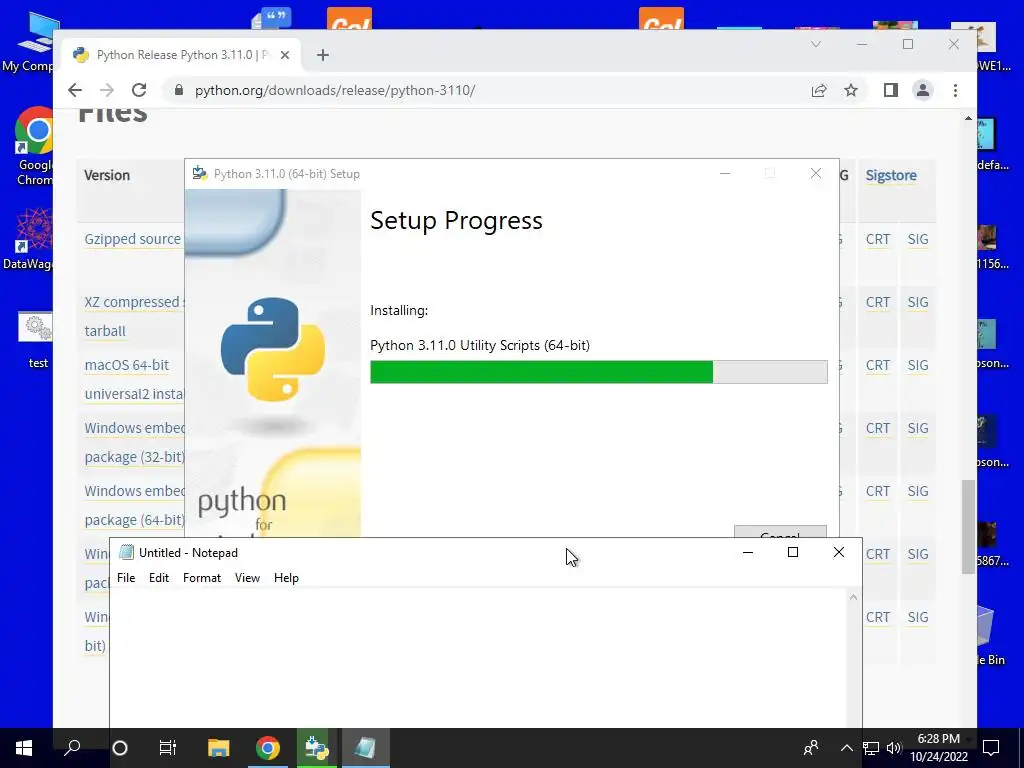Viewport: 1024px width, 768px height.
Task: Minimize the Python Setup window
Action: (725, 174)
